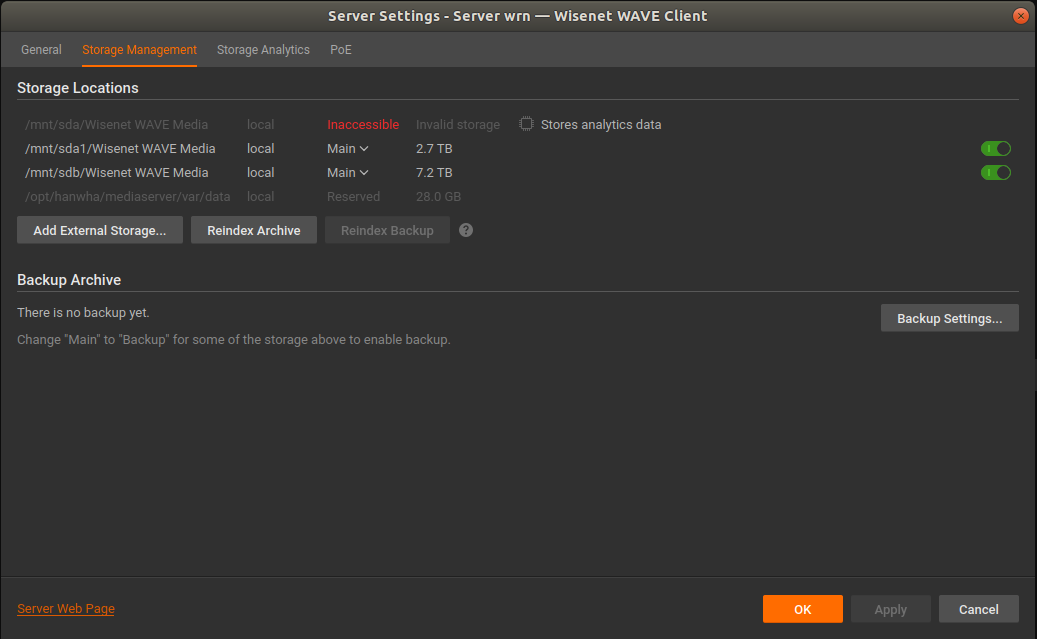The image size is (1037, 639).
Task: Go to the PoE tab
Action: (x=341, y=50)
